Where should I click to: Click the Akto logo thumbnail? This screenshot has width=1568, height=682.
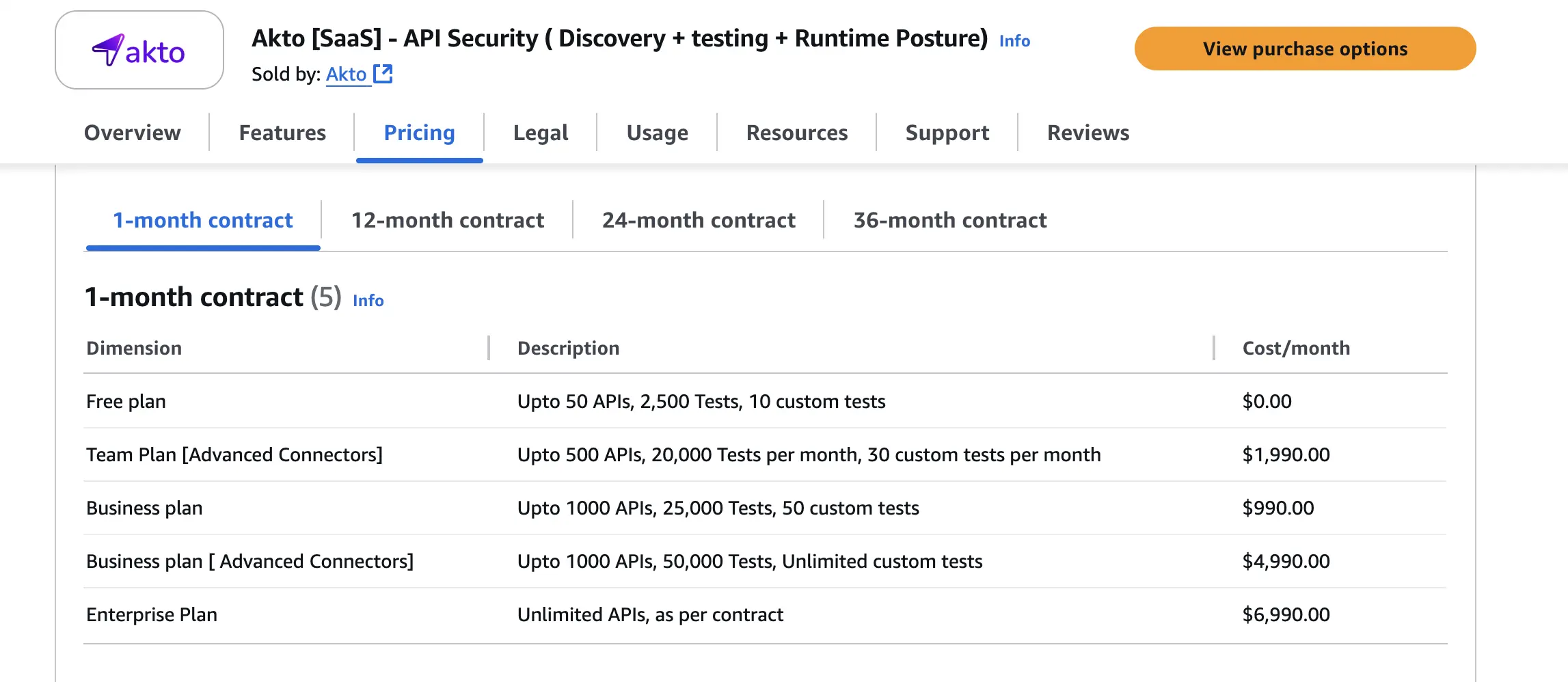(x=139, y=50)
